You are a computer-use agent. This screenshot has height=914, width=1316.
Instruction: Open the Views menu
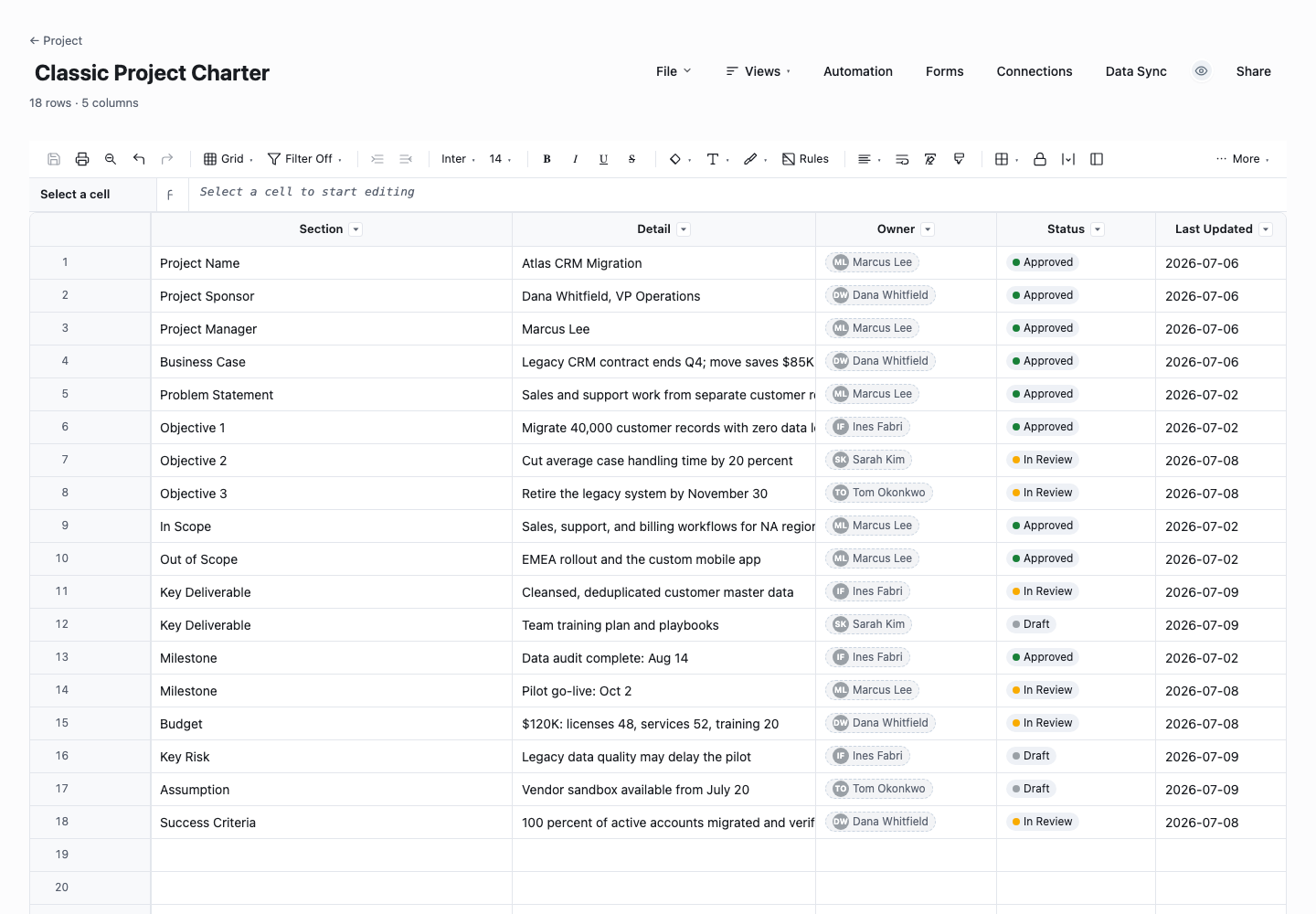coord(759,71)
